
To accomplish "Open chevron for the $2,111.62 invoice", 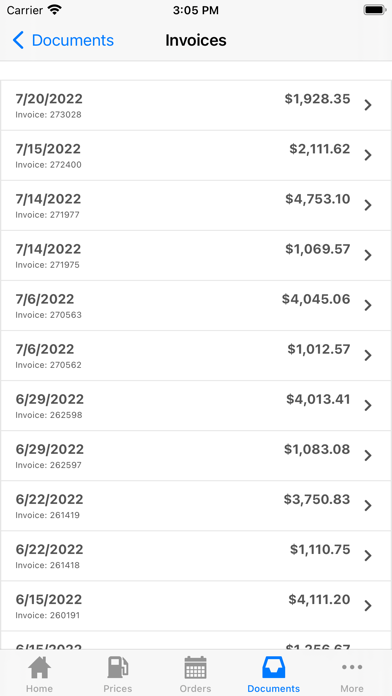I will coord(368,155).
